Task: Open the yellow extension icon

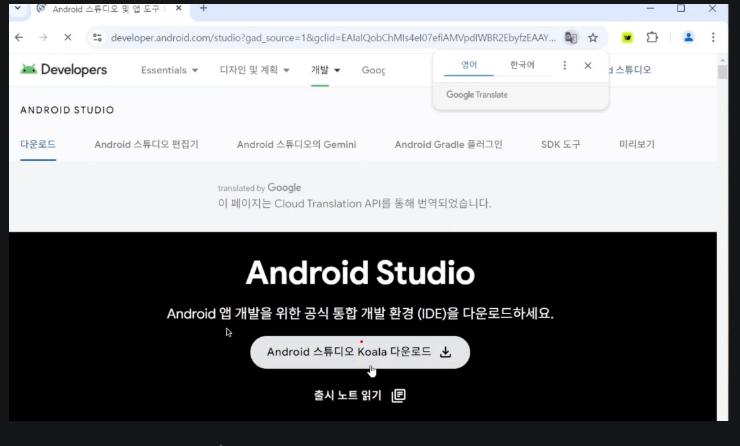Action: pos(627,37)
